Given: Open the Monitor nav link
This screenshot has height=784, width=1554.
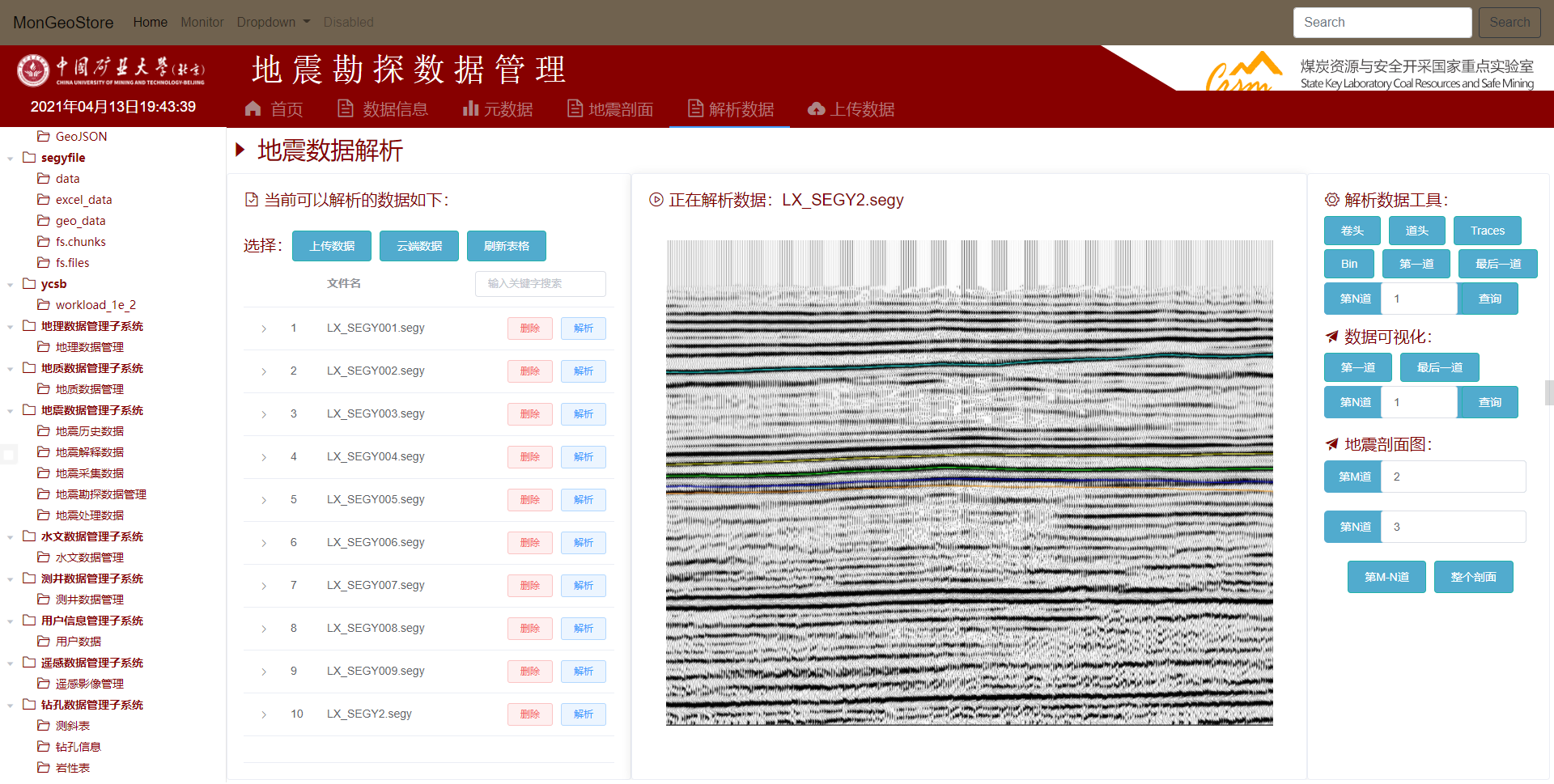Looking at the screenshot, I should coord(202,23).
